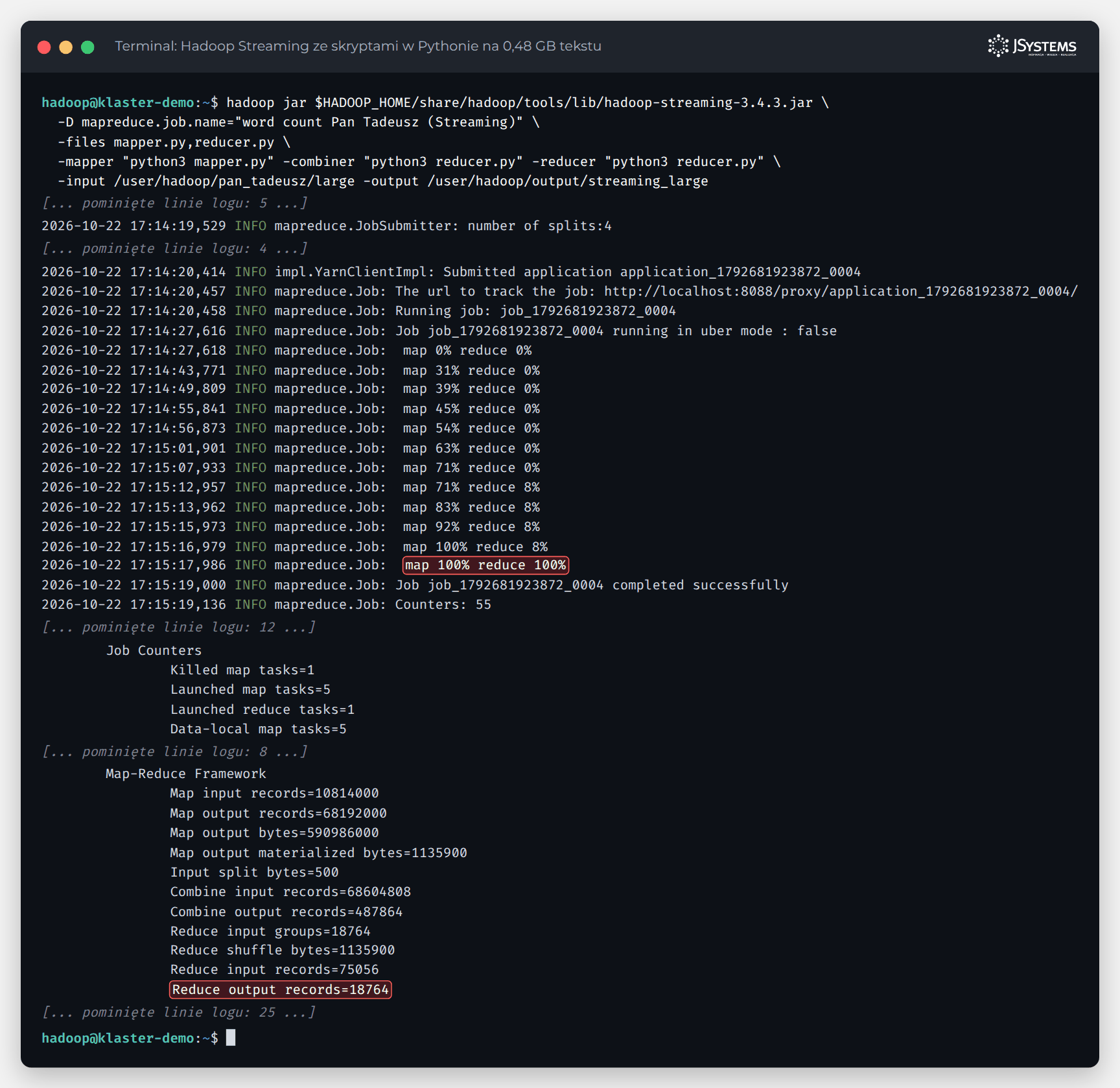1120x1088 pixels.
Task: Click 'Combine output records=487864'
Action: [x=286, y=912]
